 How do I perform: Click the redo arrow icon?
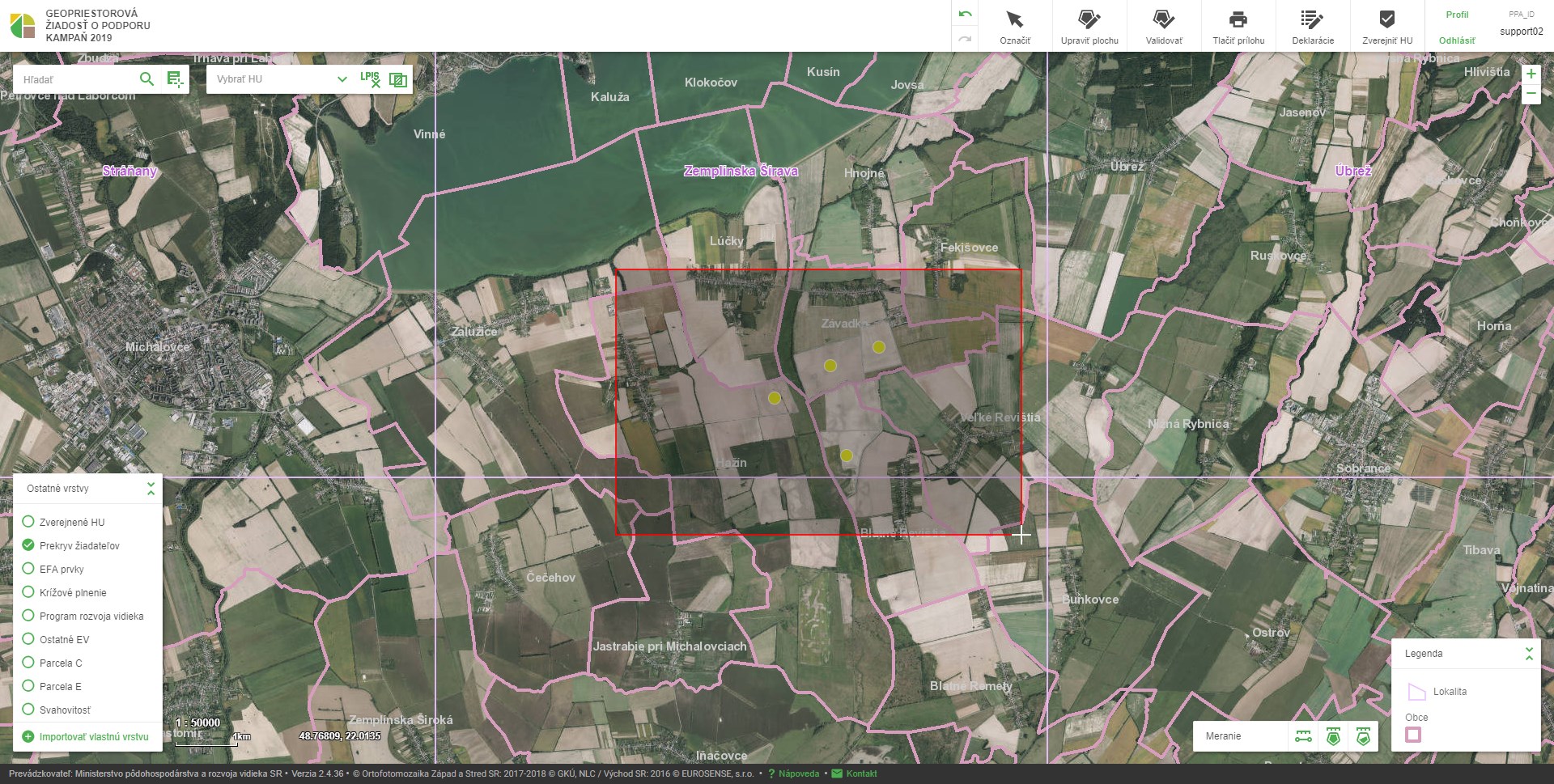click(x=965, y=38)
